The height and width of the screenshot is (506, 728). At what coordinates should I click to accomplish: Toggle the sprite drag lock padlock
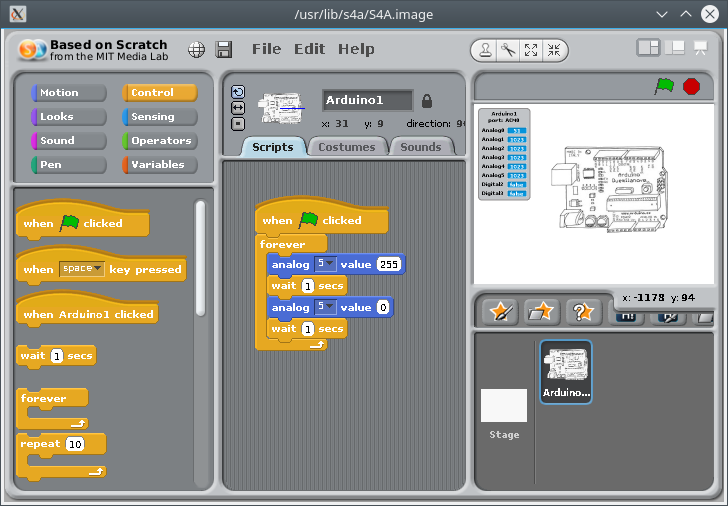[427, 101]
